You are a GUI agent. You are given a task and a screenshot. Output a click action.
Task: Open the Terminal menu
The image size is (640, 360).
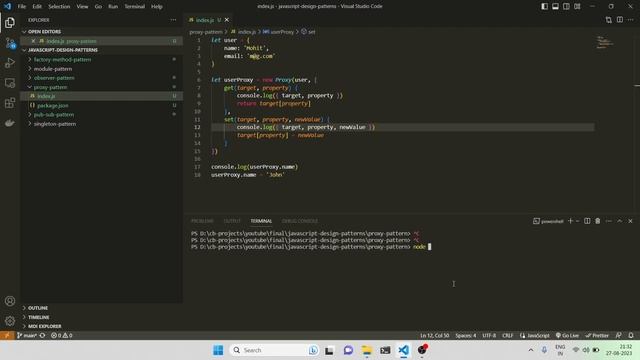134,6
